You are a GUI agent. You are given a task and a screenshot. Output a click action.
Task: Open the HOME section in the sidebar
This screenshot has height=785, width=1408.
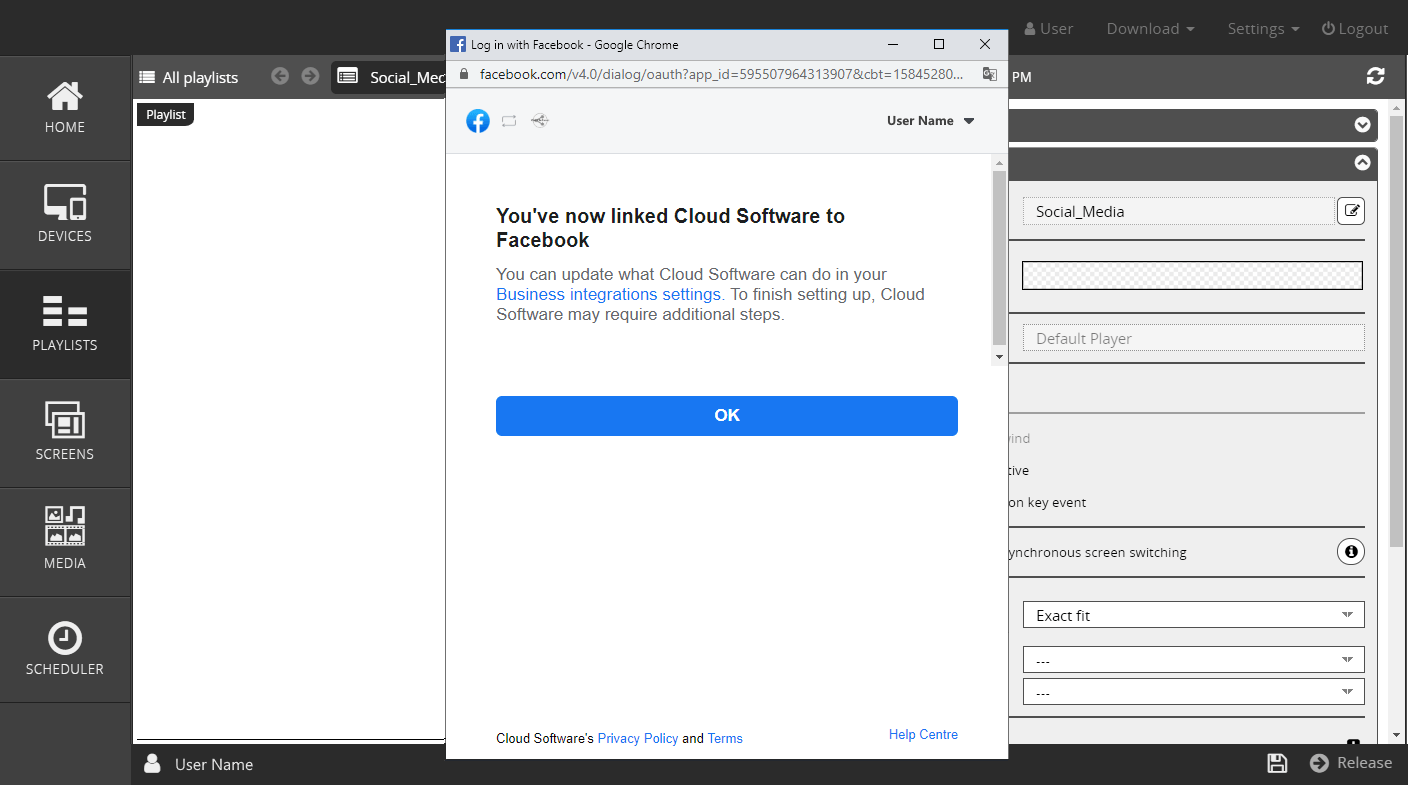[65, 108]
